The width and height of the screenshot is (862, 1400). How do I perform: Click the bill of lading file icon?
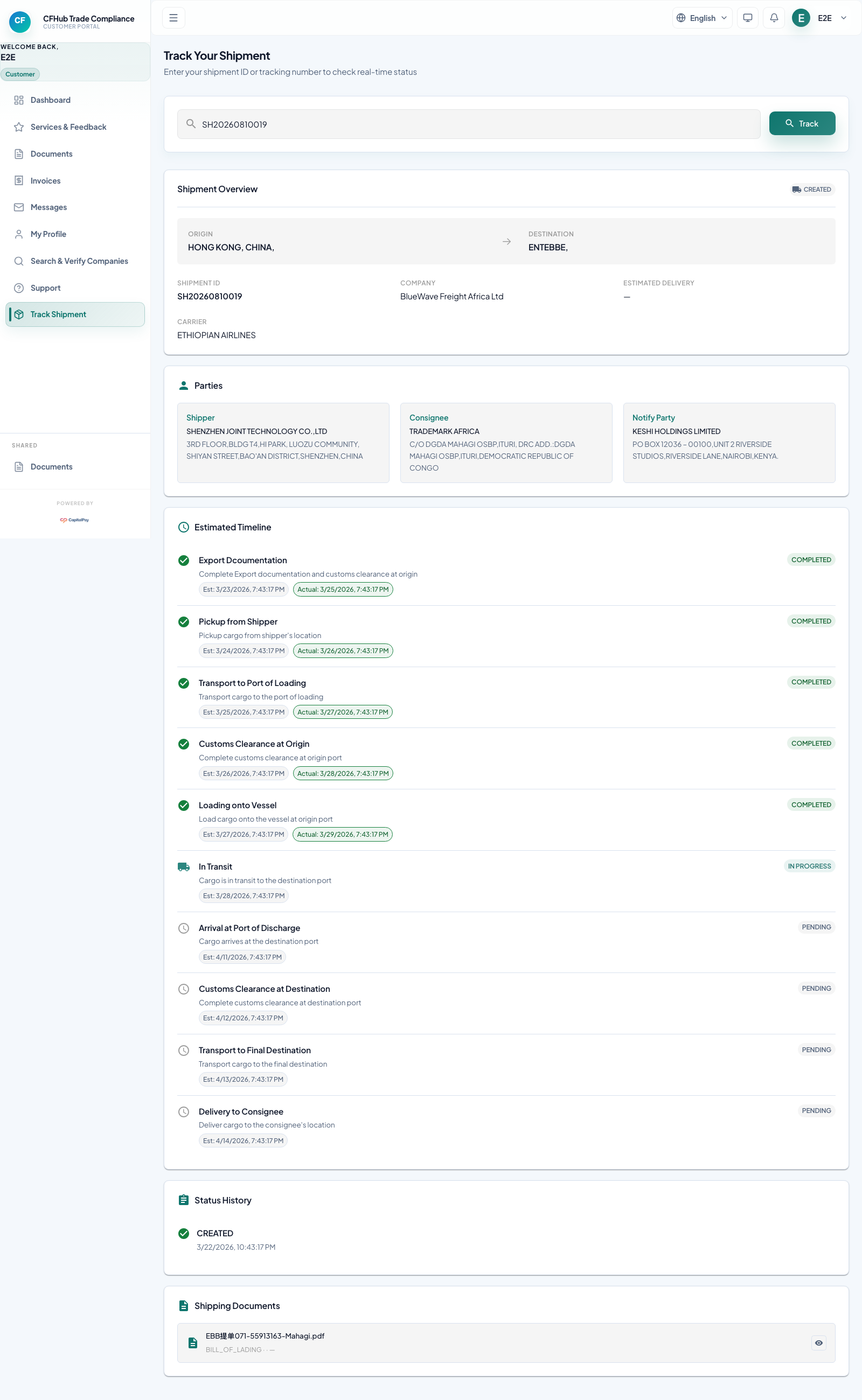193,1342
